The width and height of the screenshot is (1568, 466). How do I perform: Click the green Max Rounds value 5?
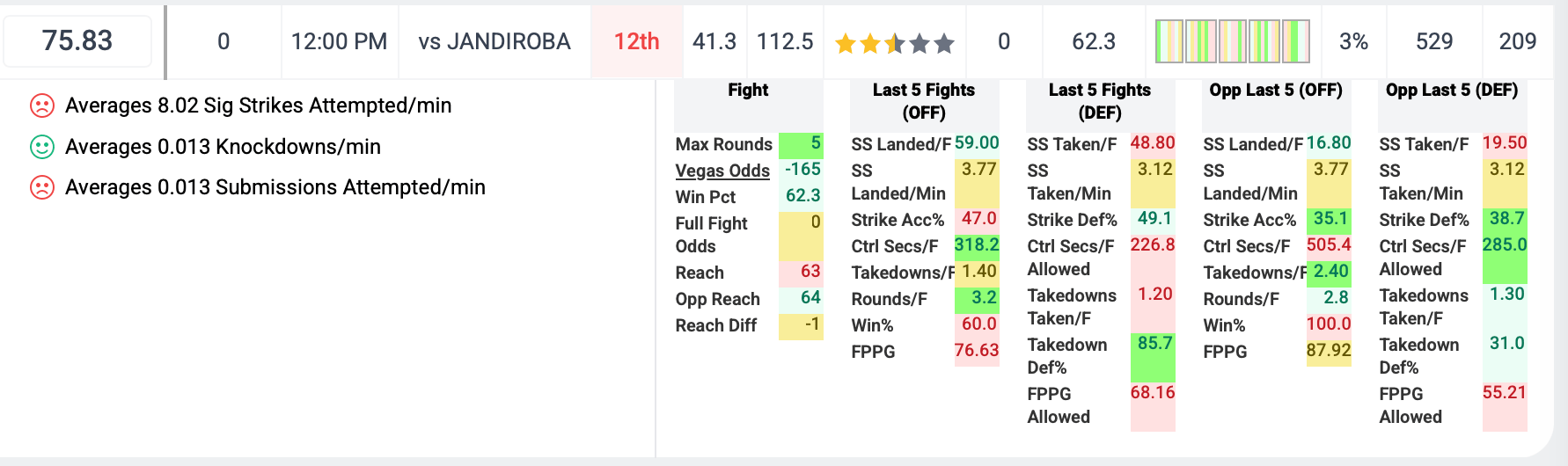coord(801,143)
